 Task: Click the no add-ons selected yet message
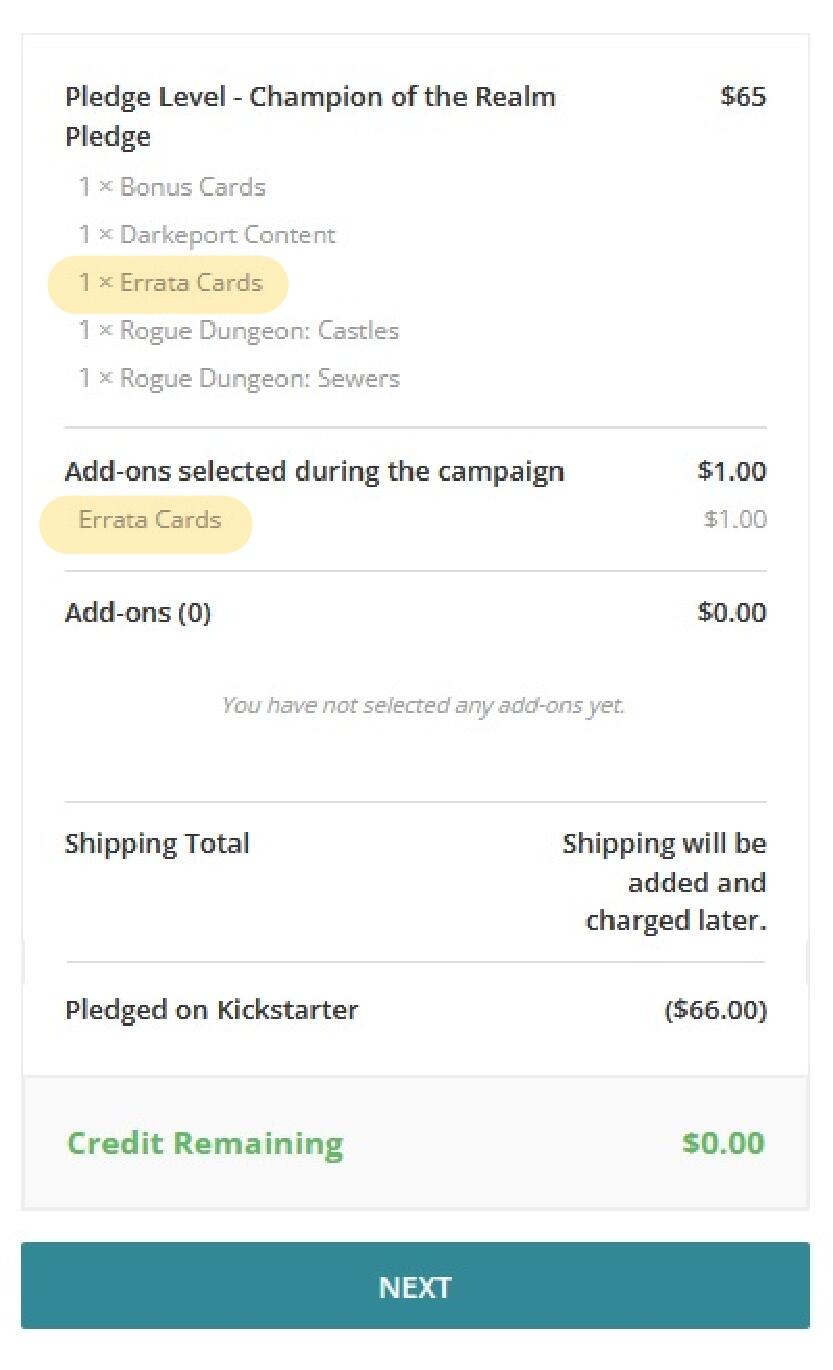tap(423, 705)
